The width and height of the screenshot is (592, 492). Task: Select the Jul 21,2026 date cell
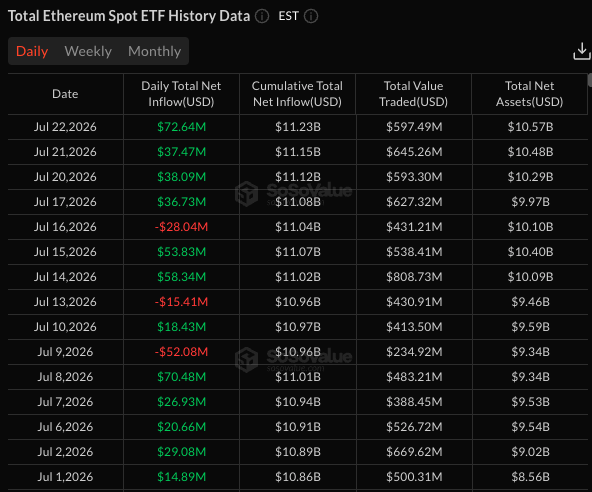(65, 152)
